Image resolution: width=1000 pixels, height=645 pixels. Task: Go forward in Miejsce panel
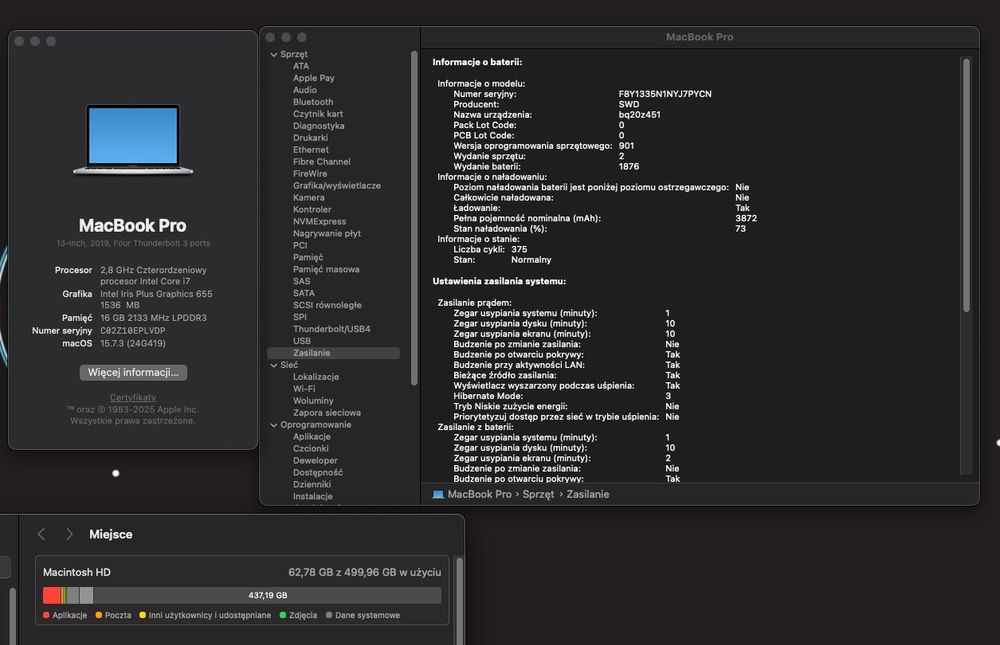point(69,534)
